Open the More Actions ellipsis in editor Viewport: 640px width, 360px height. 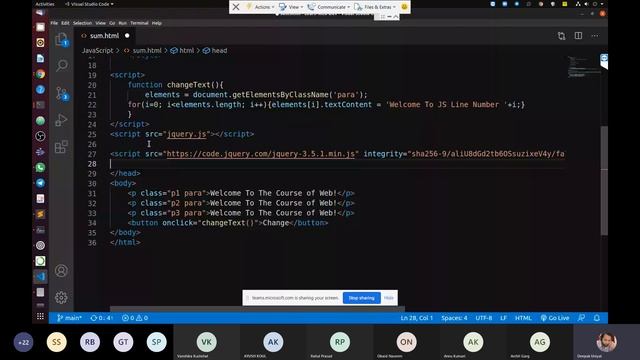pyautogui.click(x=595, y=36)
